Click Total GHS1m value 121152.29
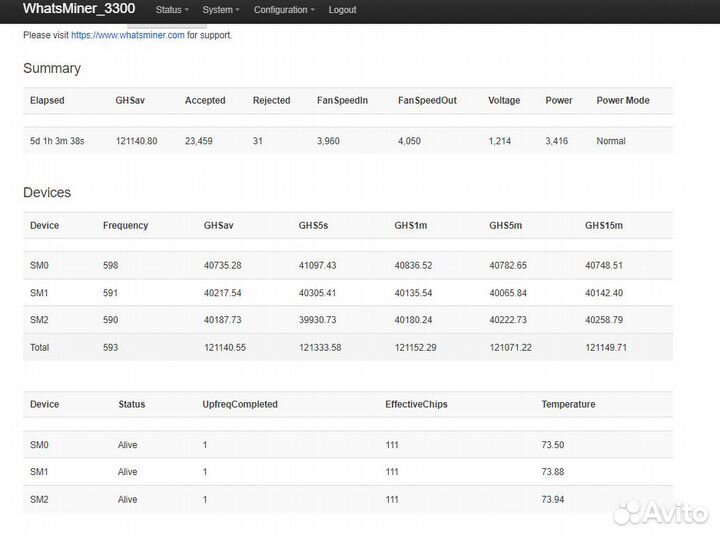This screenshot has height=538, width=720. 416,347
